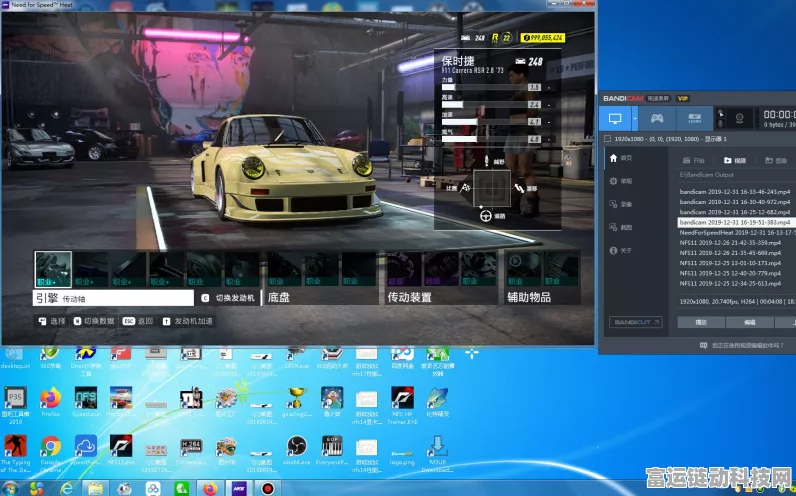The width and height of the screenshot is (796, 496).
Task: Click the 返回 ESC back prompt
Action: (138, 321)
